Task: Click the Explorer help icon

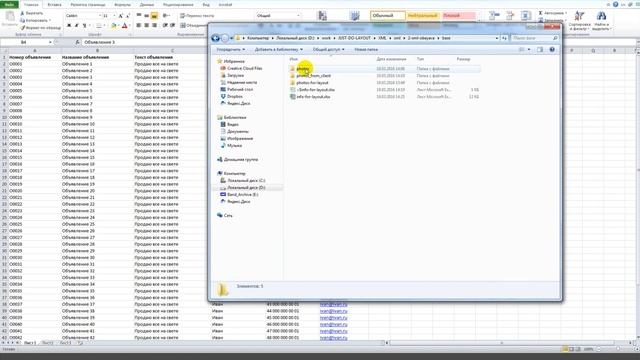Action: click(552, 49)
